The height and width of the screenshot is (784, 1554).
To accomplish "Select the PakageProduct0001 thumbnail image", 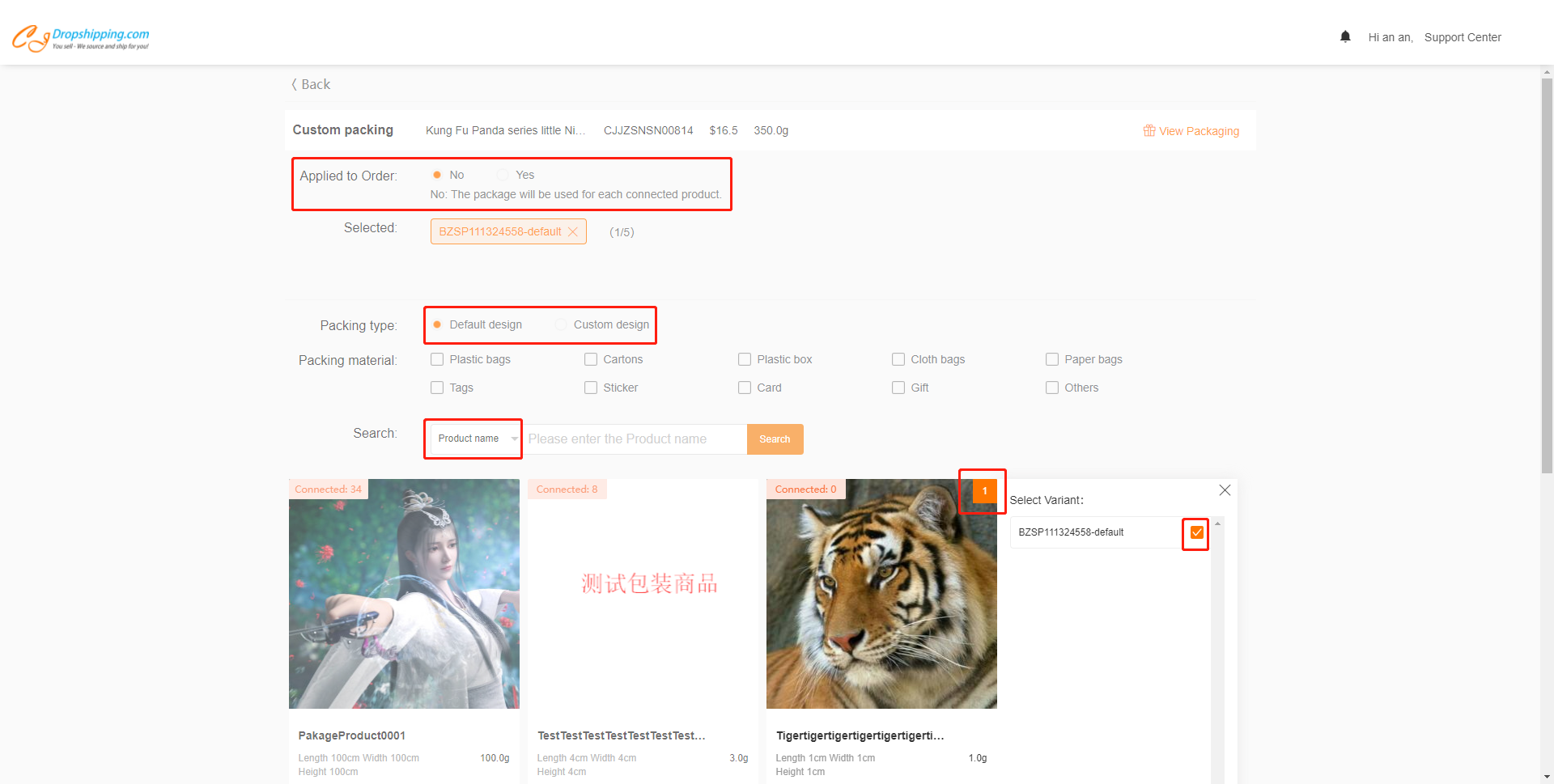I will pos(404,594).
